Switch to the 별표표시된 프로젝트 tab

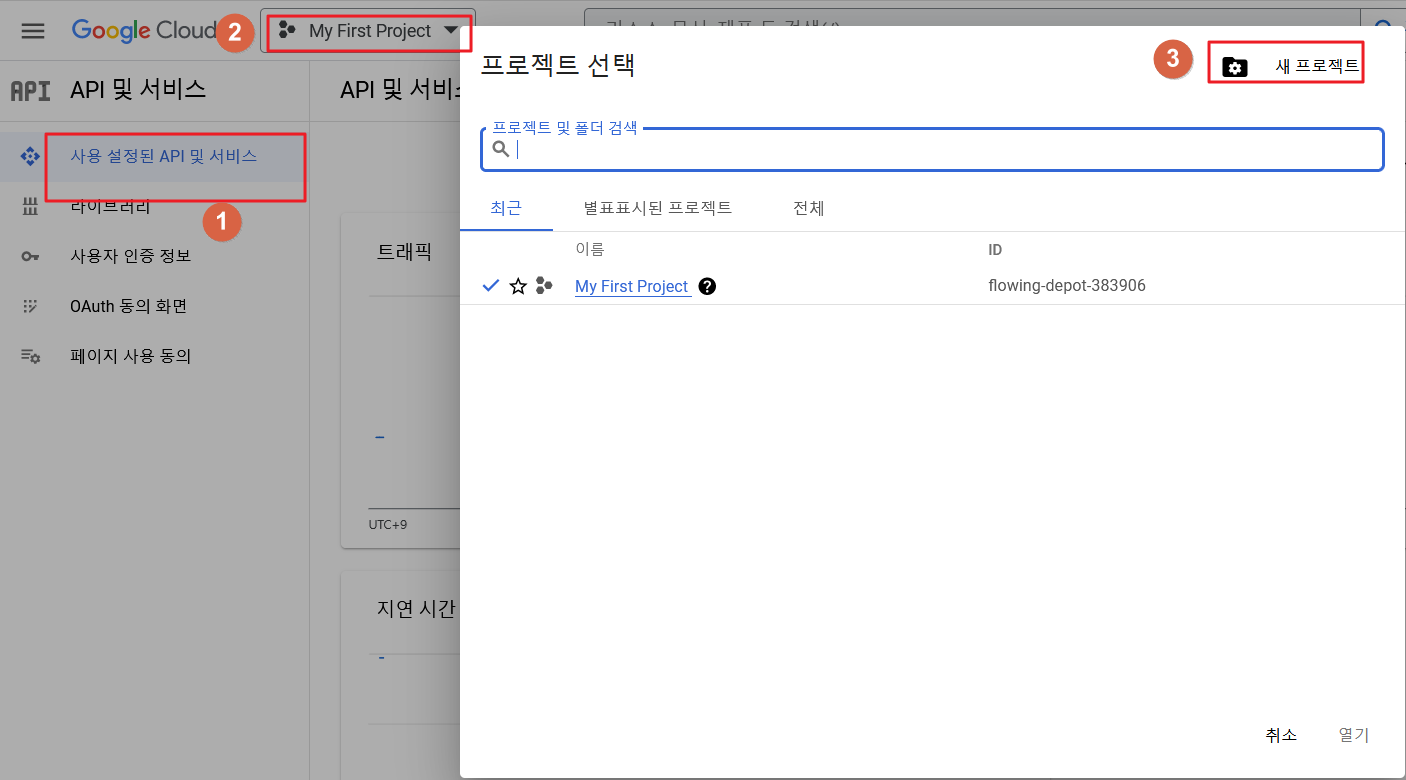pyautogui.click(x=658, y=208)
